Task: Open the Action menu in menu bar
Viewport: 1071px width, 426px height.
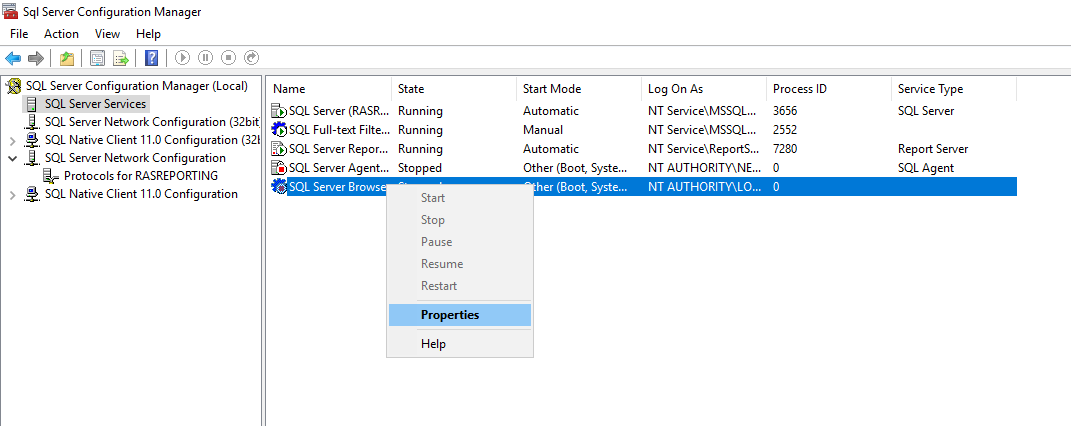Action: point(61,34)
